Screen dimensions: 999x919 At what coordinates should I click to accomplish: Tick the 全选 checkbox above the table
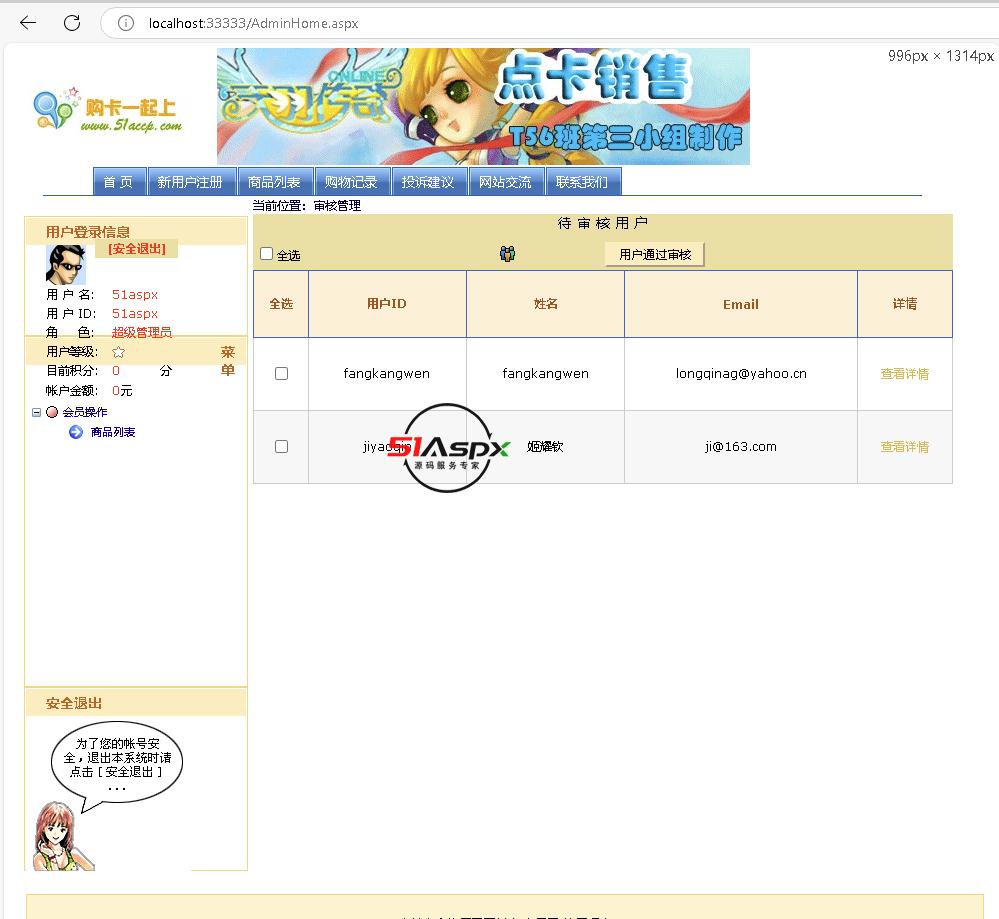pos(266,254)
